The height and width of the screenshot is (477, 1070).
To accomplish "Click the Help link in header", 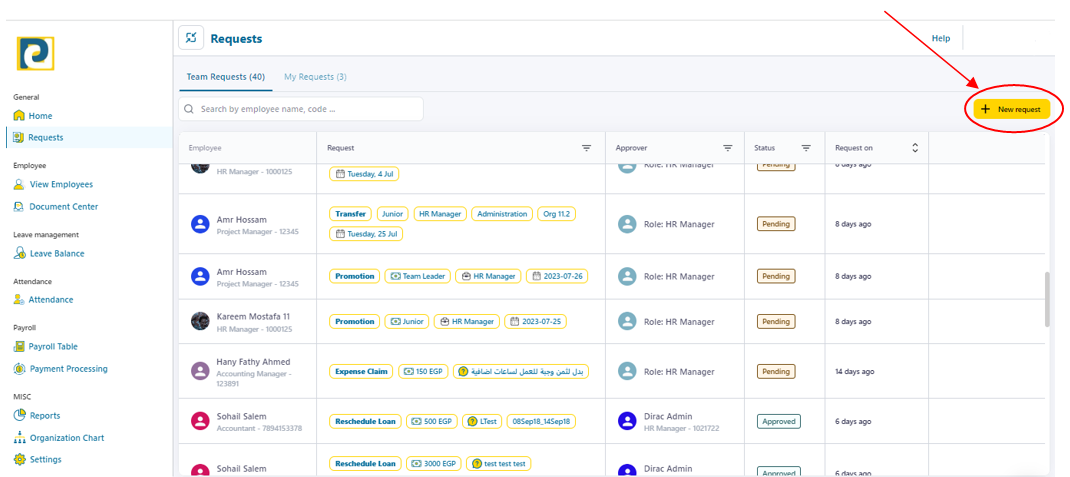I will pyautogui.click(x=940, y=38).
